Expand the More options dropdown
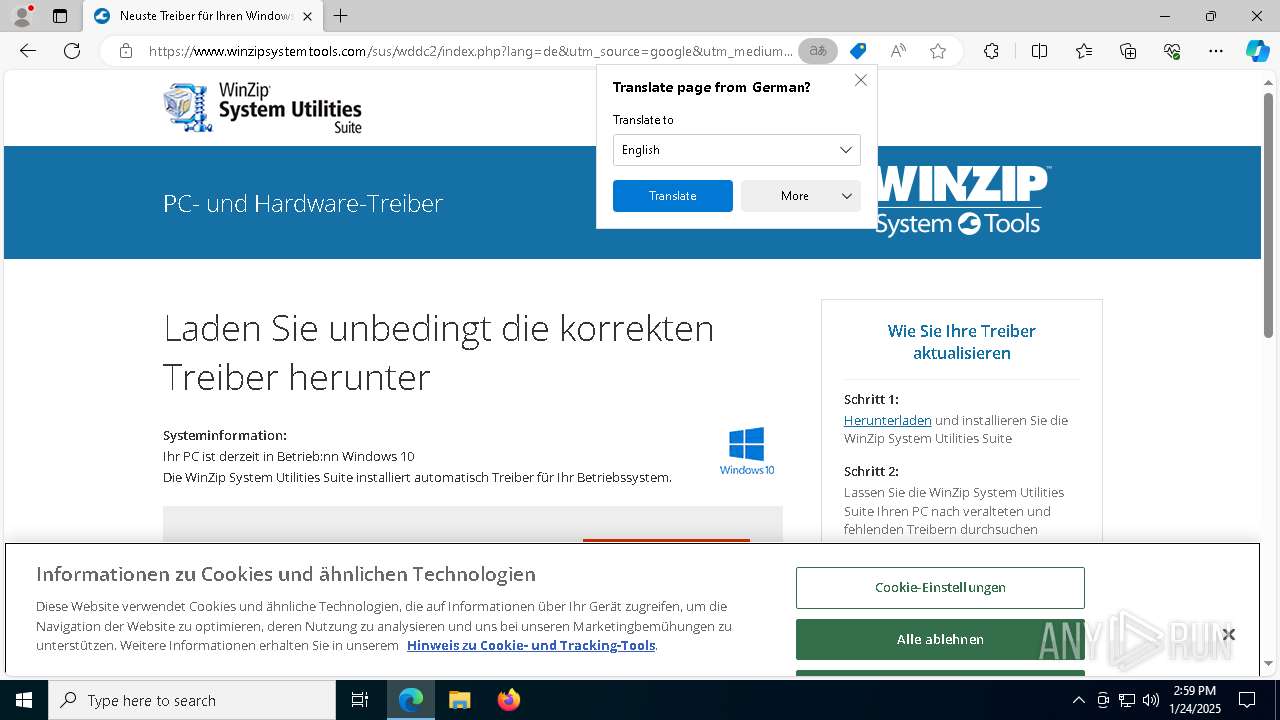 click(801, 196)
